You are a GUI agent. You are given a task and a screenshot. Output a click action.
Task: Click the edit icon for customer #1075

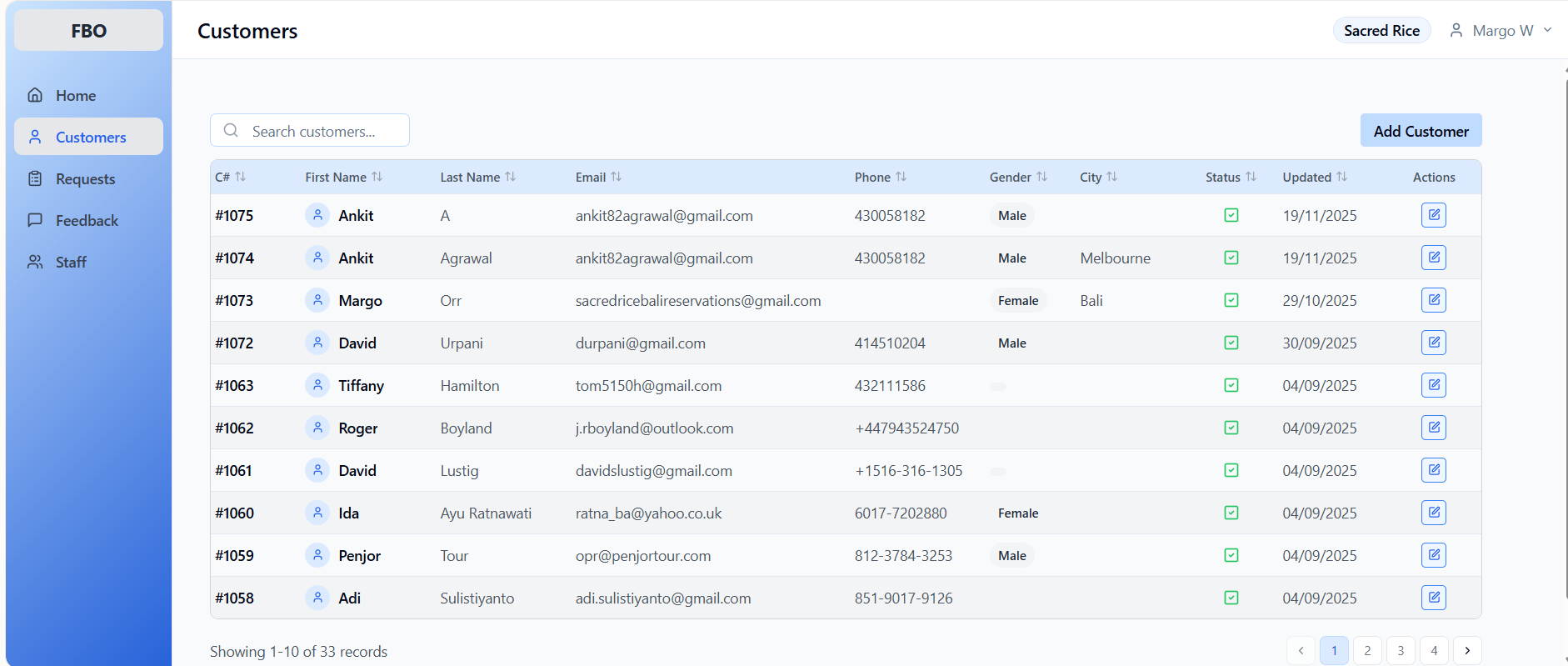click(1433, 215)
